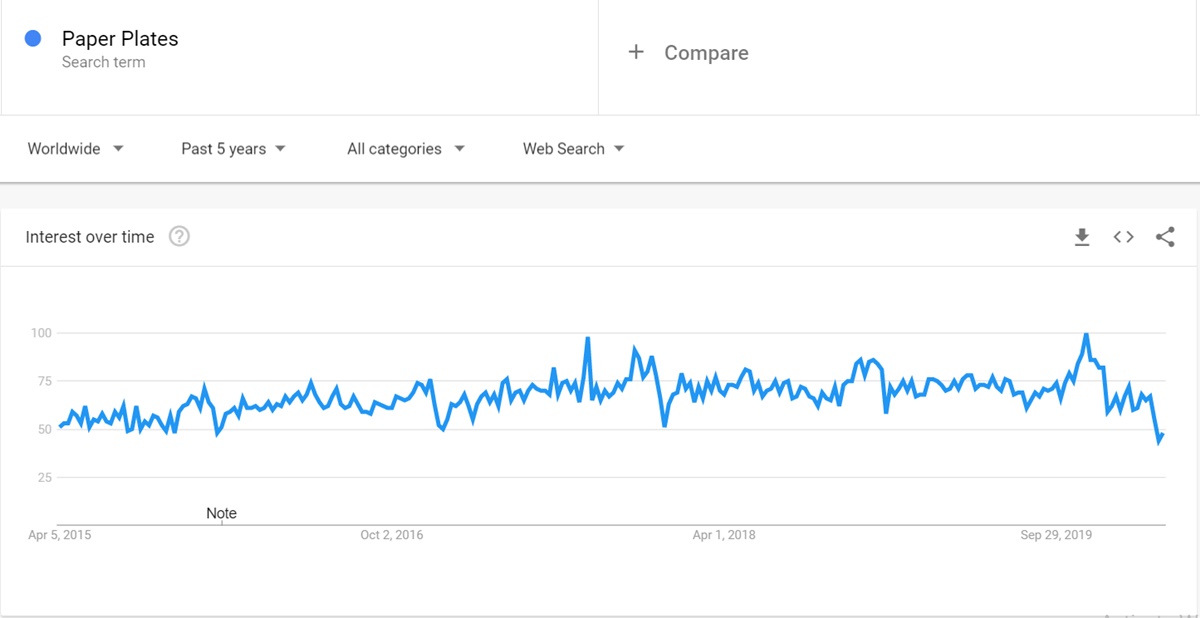Viewport: 1200px width, 618px height.
Task: Edit the Paper Plates search term
Action: click(x=120, y=39)
